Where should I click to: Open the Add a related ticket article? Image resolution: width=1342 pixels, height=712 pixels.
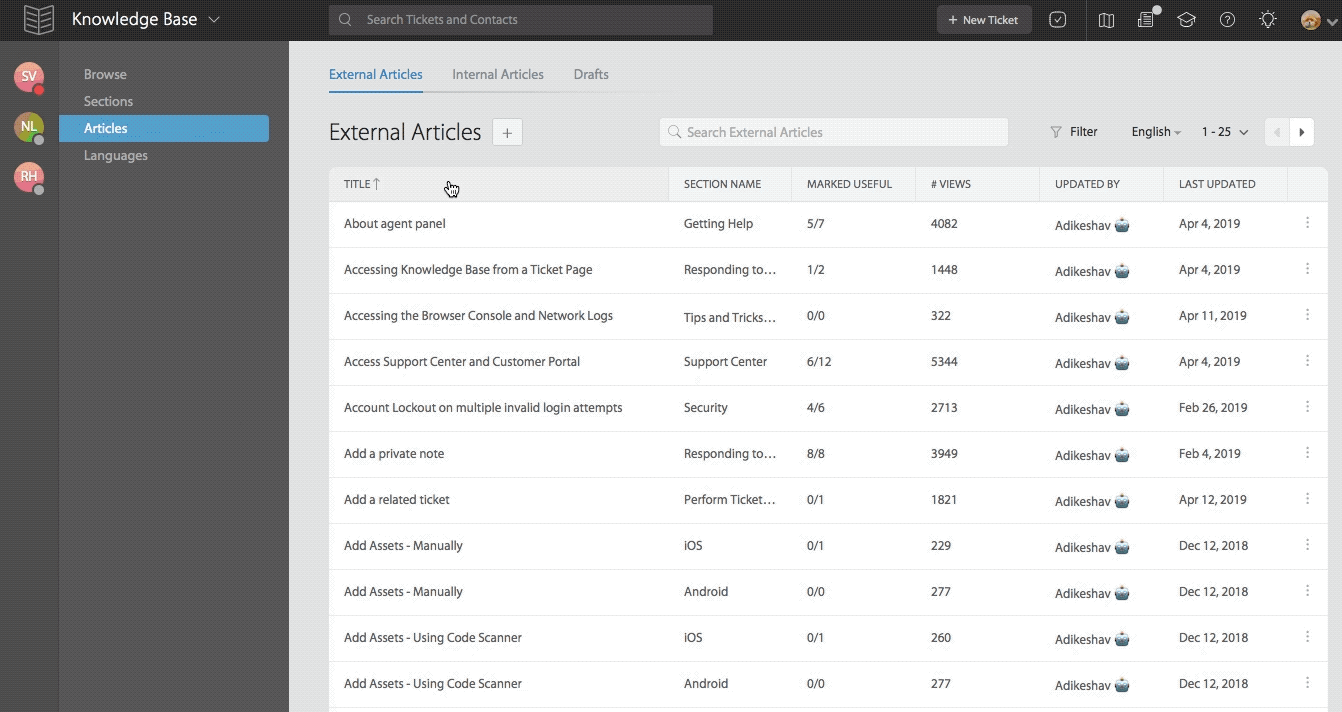(397, 500)
